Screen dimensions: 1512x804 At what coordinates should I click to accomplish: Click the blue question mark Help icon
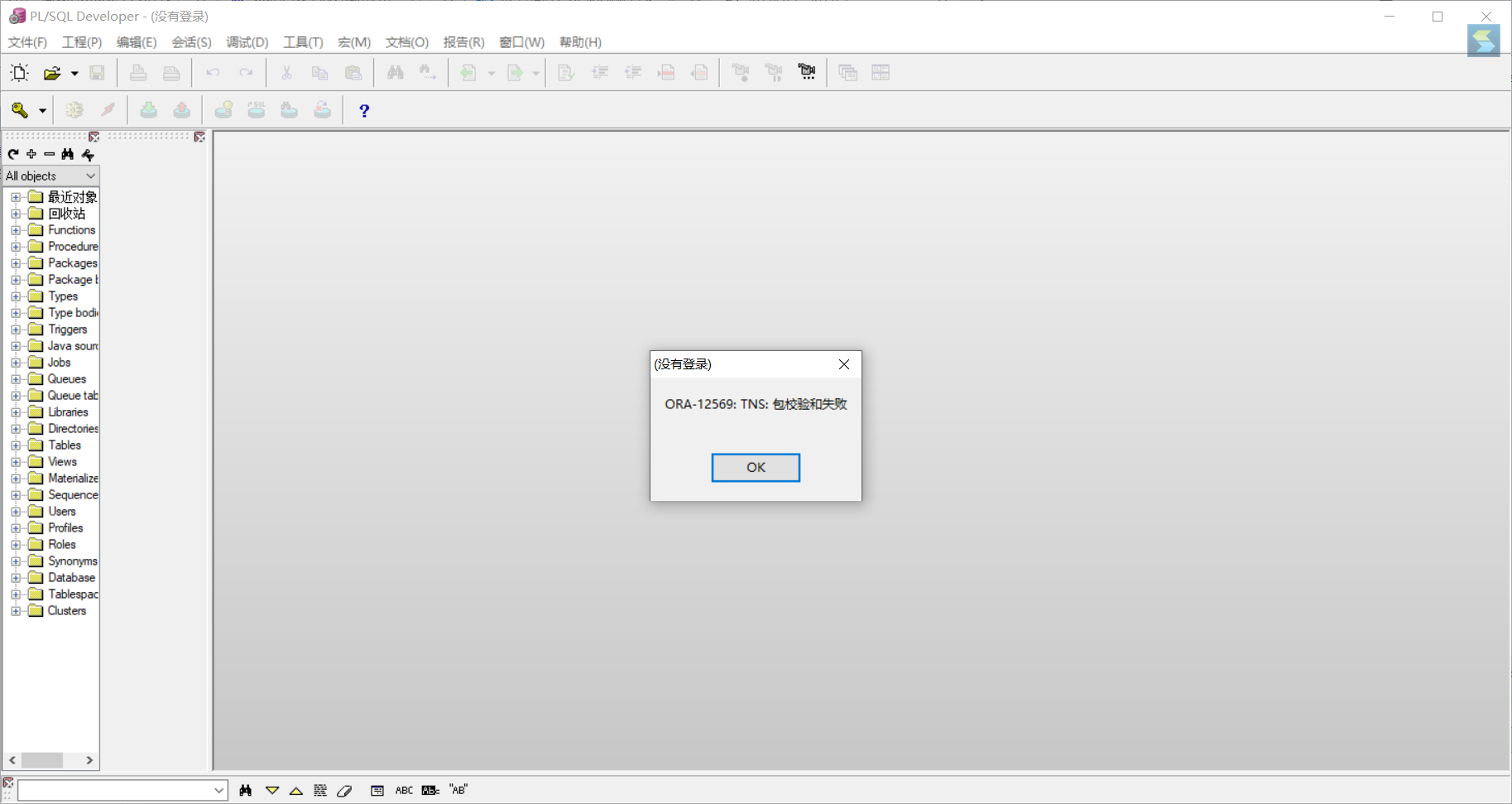point(364,110)
